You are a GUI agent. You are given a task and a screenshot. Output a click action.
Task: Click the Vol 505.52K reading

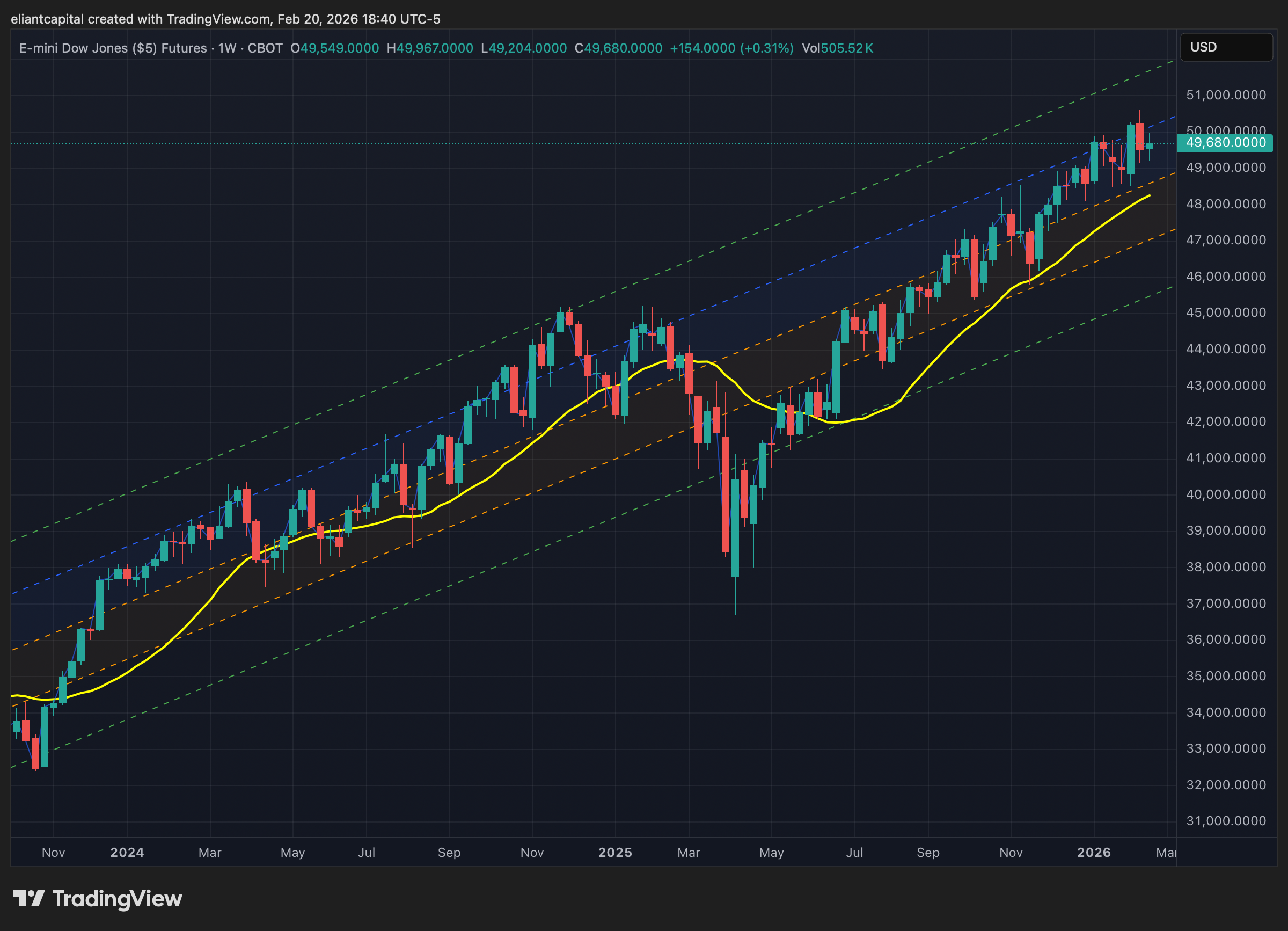[x=837, y=48]
